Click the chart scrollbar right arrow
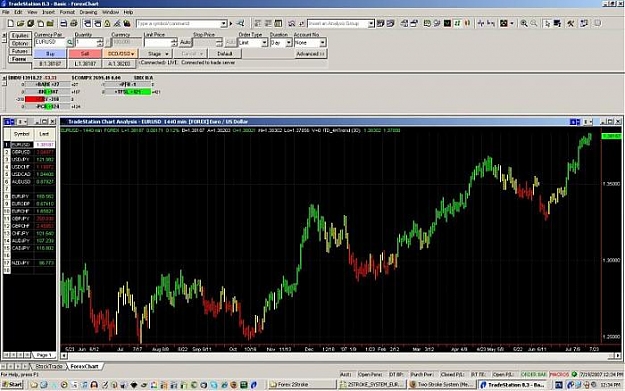The width and height of the screenshot is (625, 391). 618,355
